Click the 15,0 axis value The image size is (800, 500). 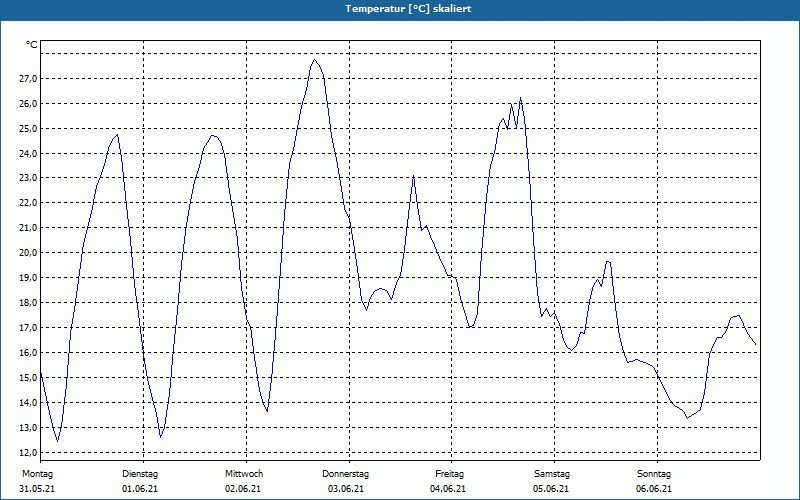coord(29,378)
